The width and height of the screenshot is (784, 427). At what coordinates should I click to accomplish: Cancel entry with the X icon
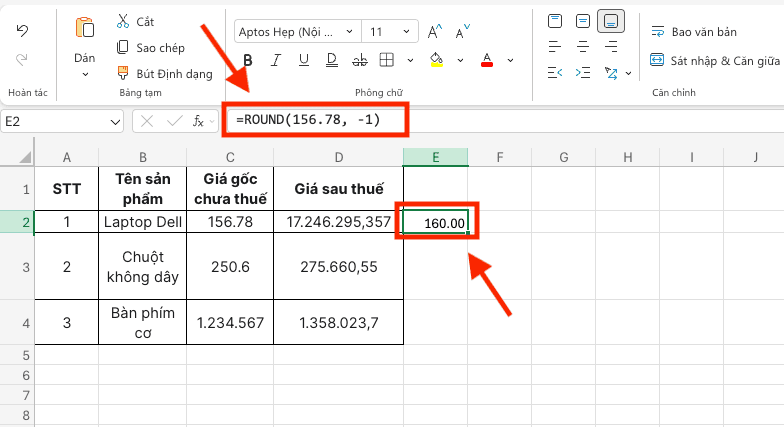click(146, 121)
